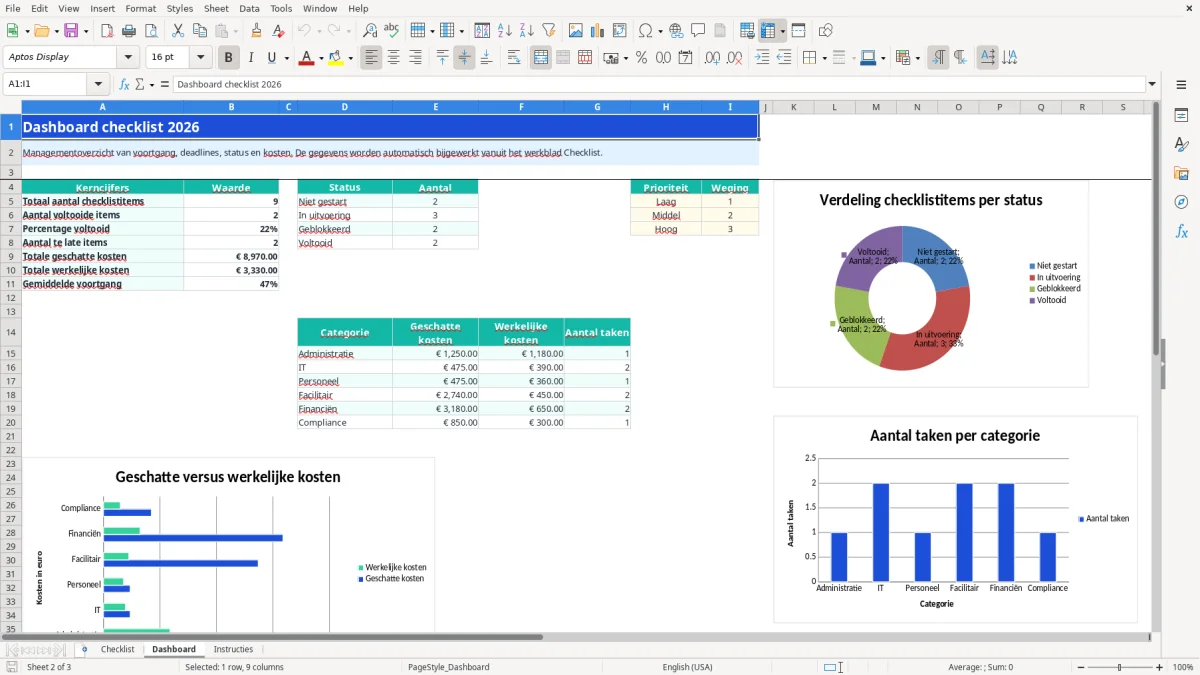Screen dimensions: 1200x675
Task: Sort ascending
Action: tap(504, 31)
